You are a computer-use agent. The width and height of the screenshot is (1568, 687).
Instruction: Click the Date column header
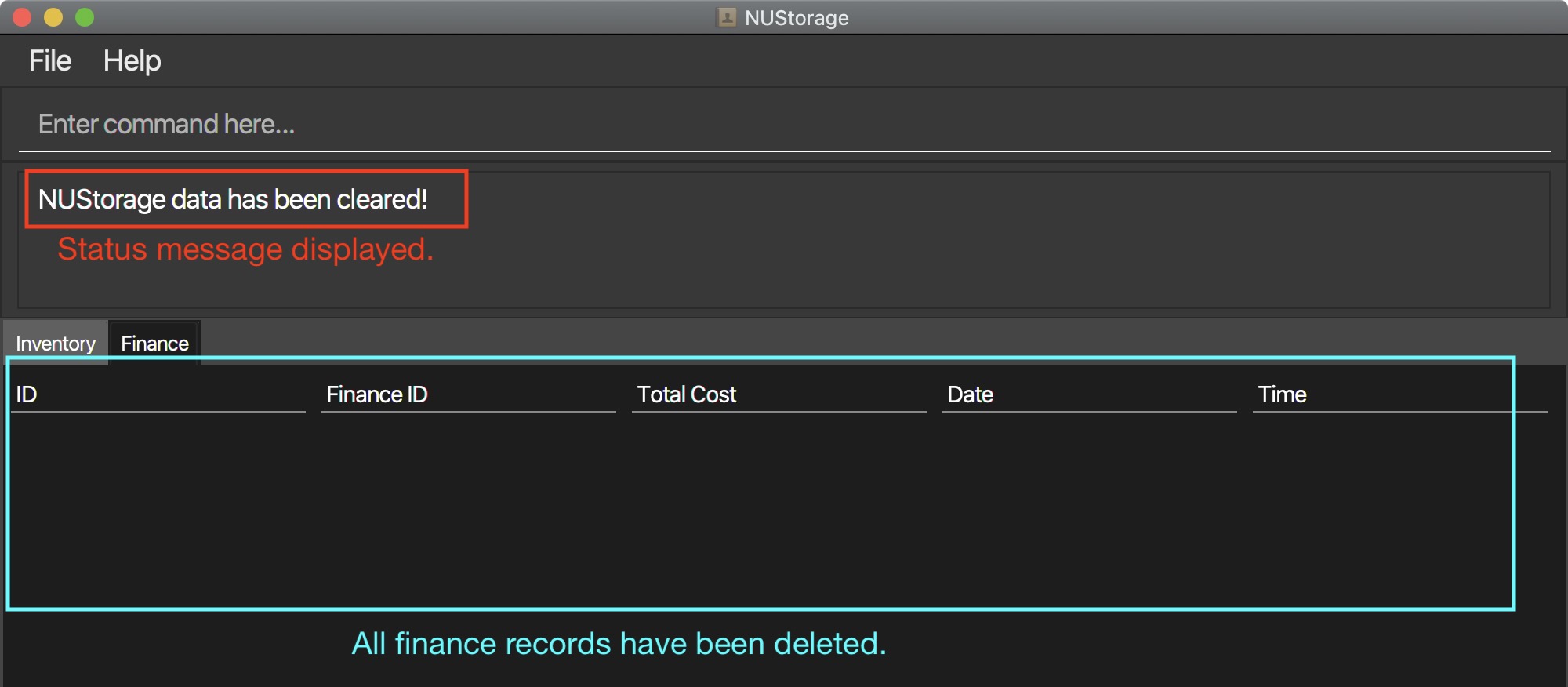point(1089,394)
